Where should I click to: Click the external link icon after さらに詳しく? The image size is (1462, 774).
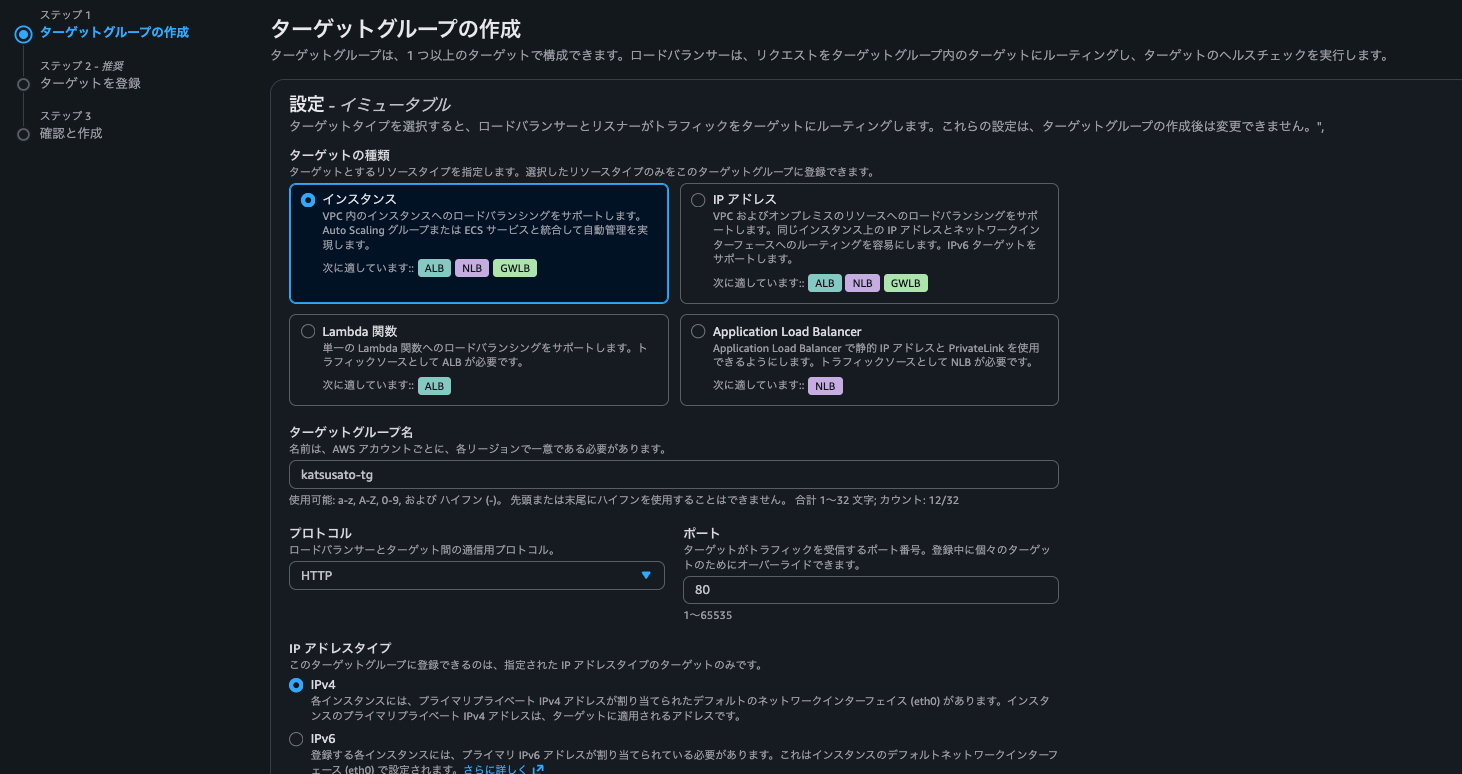[538, 769]
